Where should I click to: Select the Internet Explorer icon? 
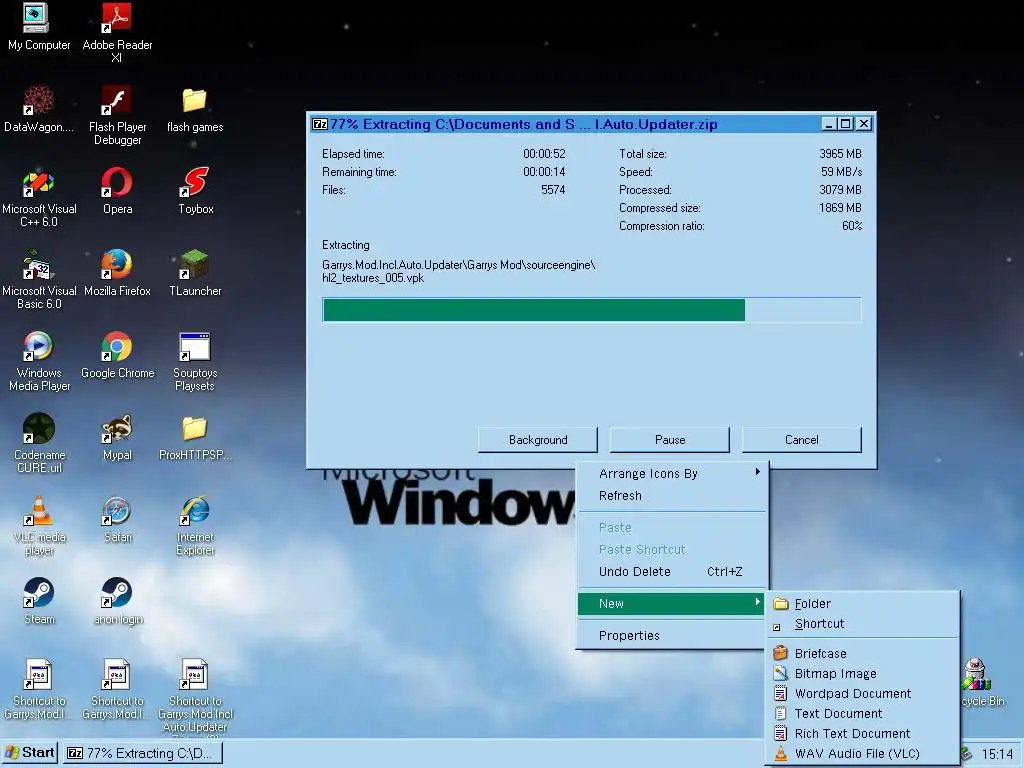coord(195,525)
